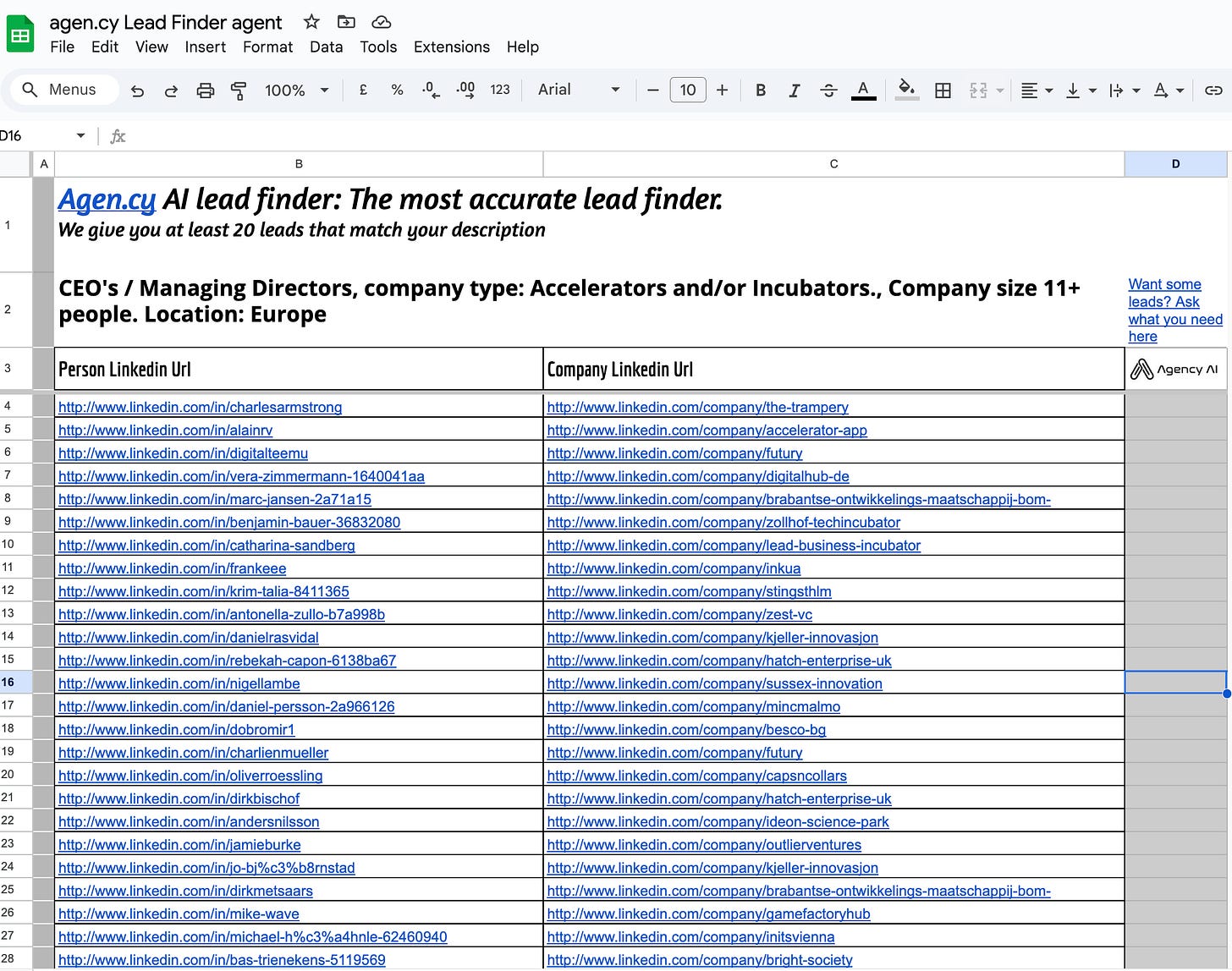Open more number formats (123)
The image size is (1232, 971).
500,90
